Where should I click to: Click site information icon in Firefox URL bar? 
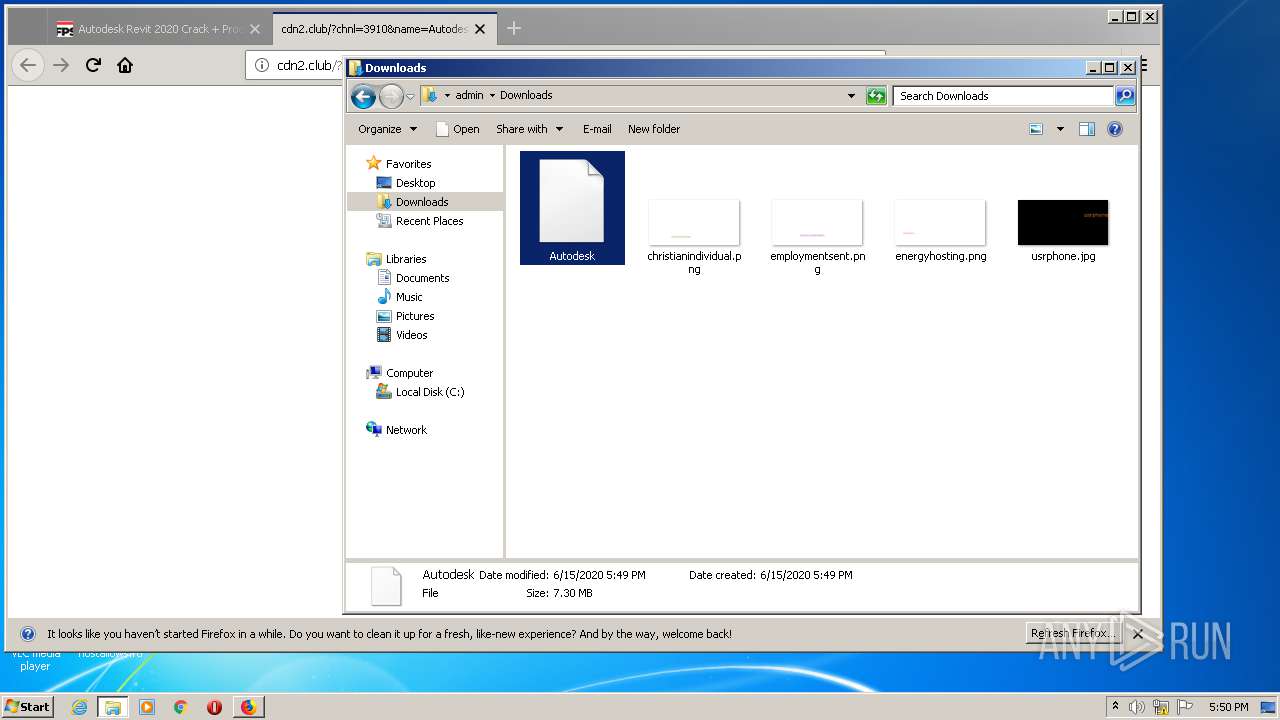click(x=262, y=65)
